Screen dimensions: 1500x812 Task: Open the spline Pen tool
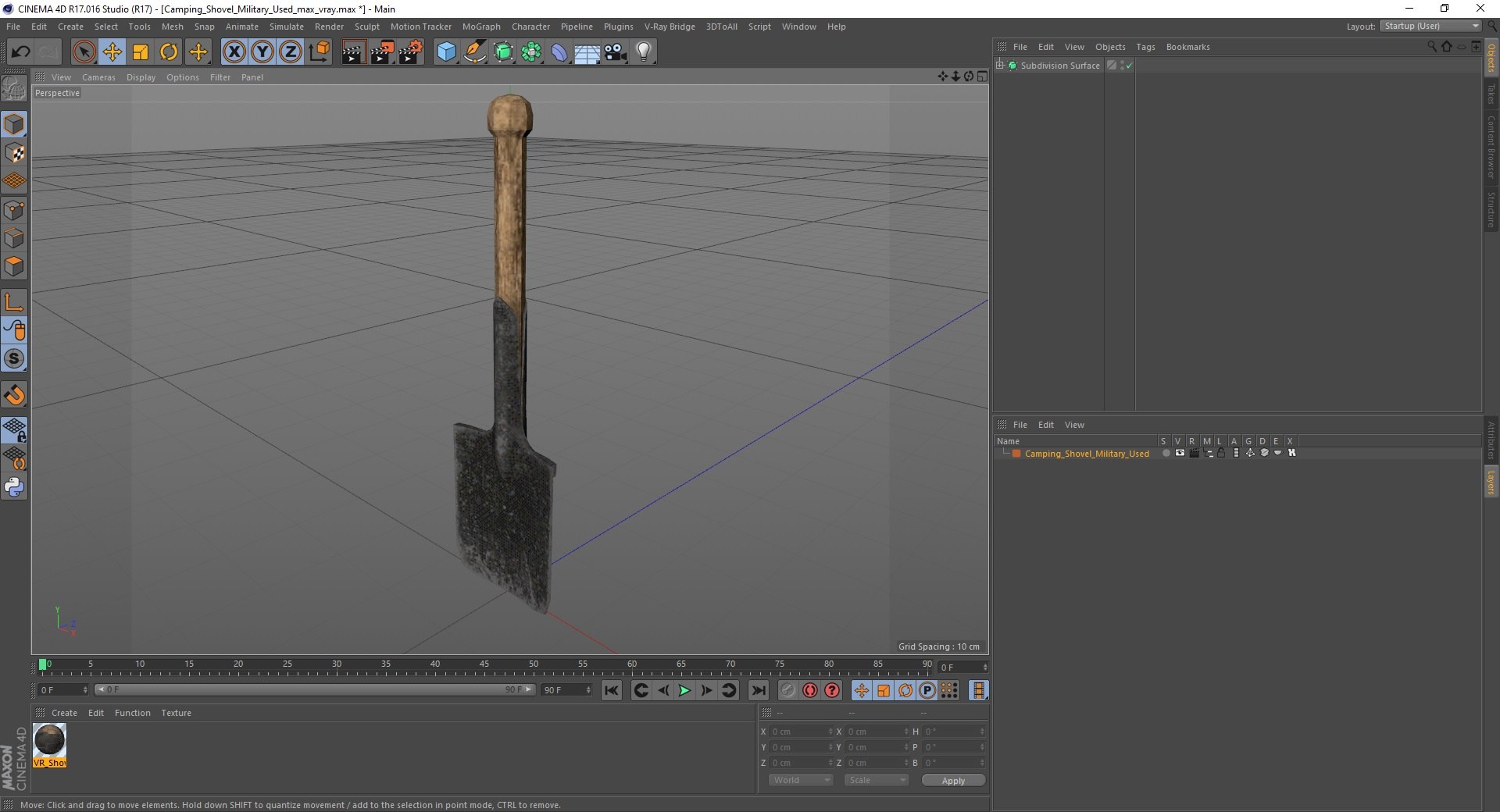(475, 52)
